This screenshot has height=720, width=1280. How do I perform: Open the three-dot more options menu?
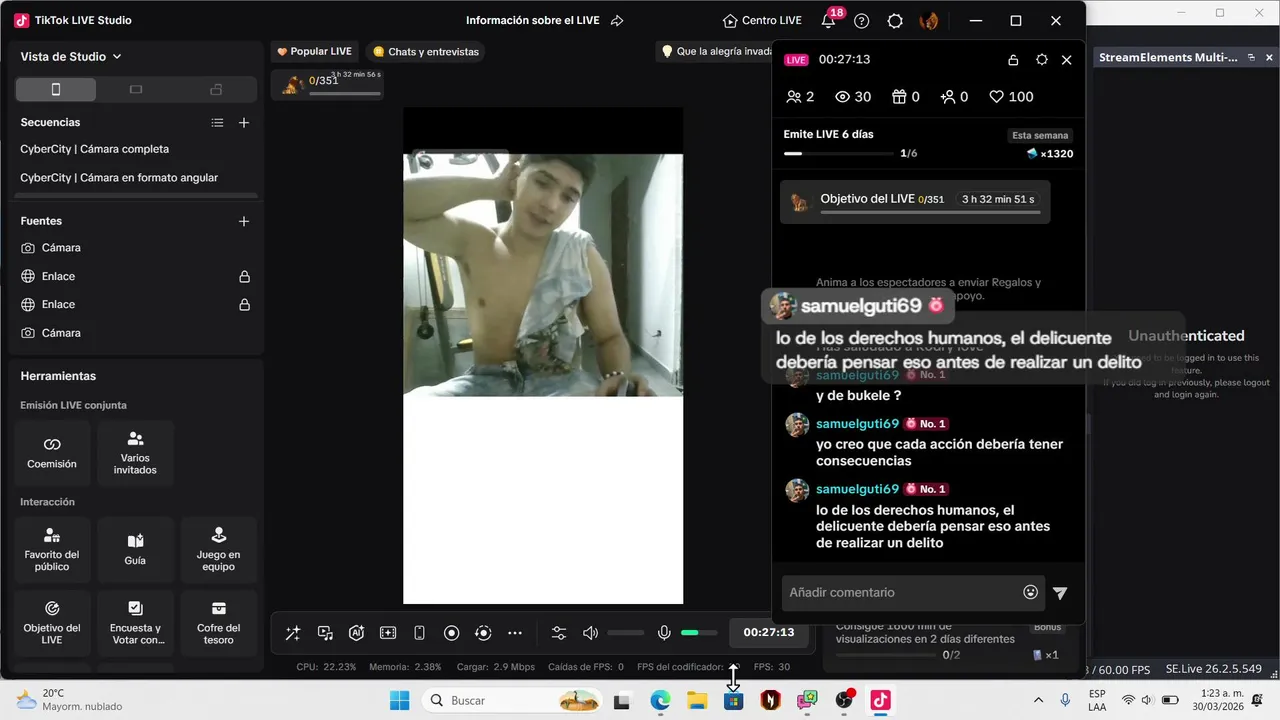click(x=515, y=633)
